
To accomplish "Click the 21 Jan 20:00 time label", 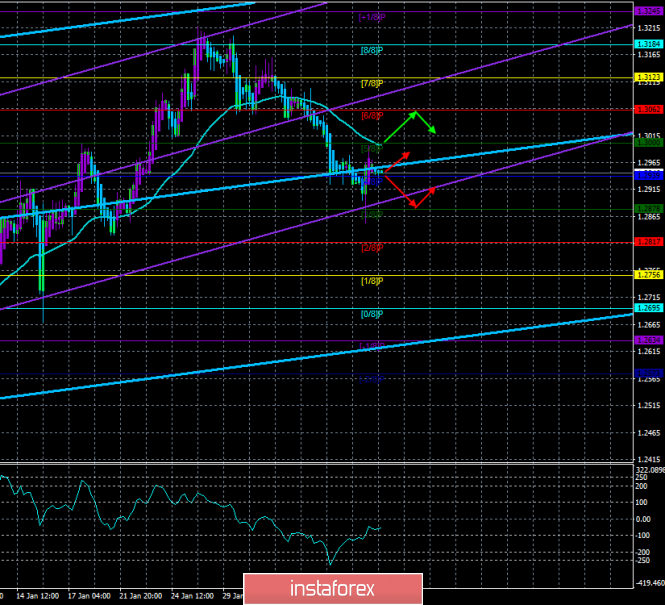I will click(141, 596).
